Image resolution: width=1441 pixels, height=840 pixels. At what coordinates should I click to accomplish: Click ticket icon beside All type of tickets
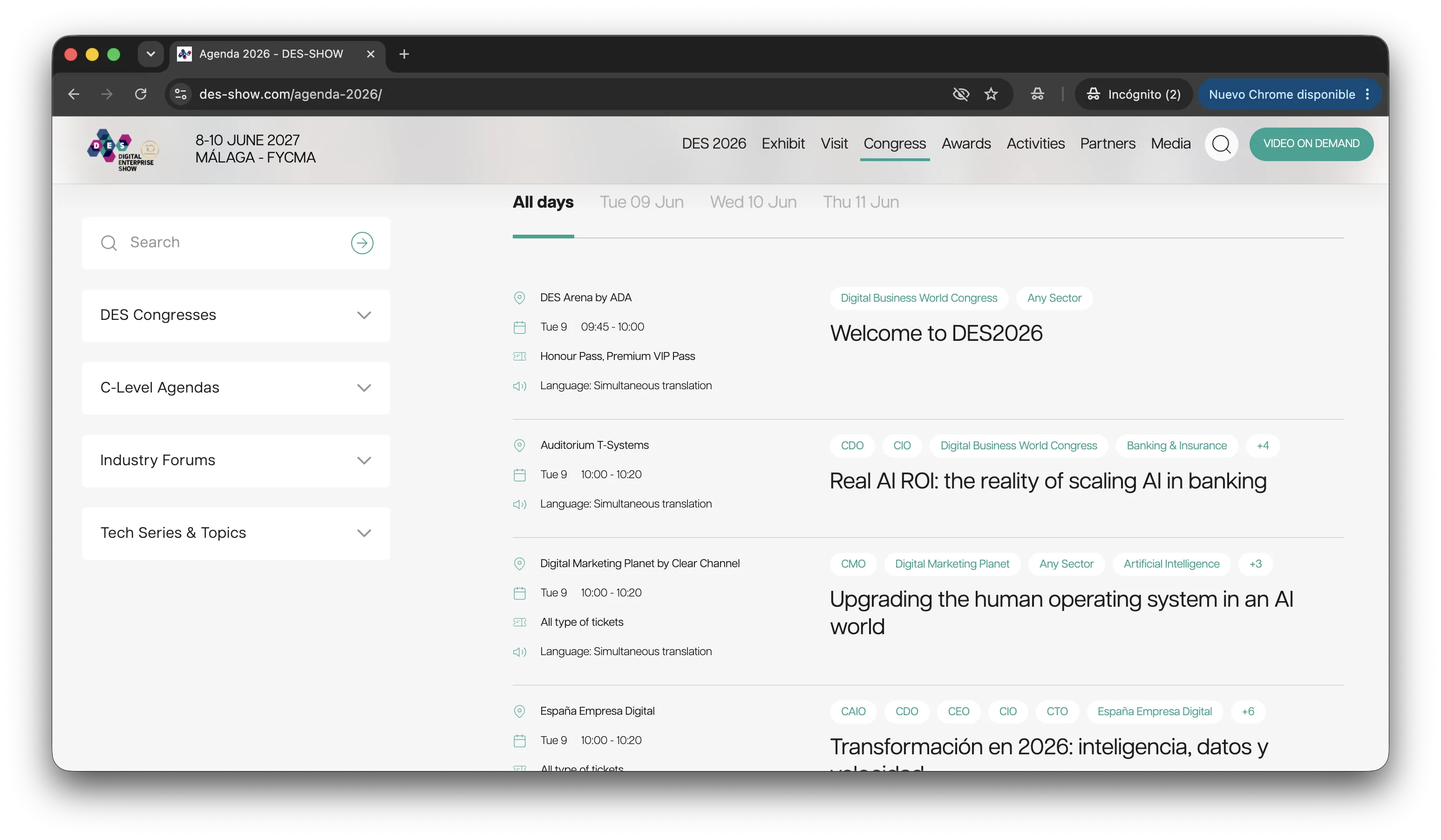click(519, 623)
